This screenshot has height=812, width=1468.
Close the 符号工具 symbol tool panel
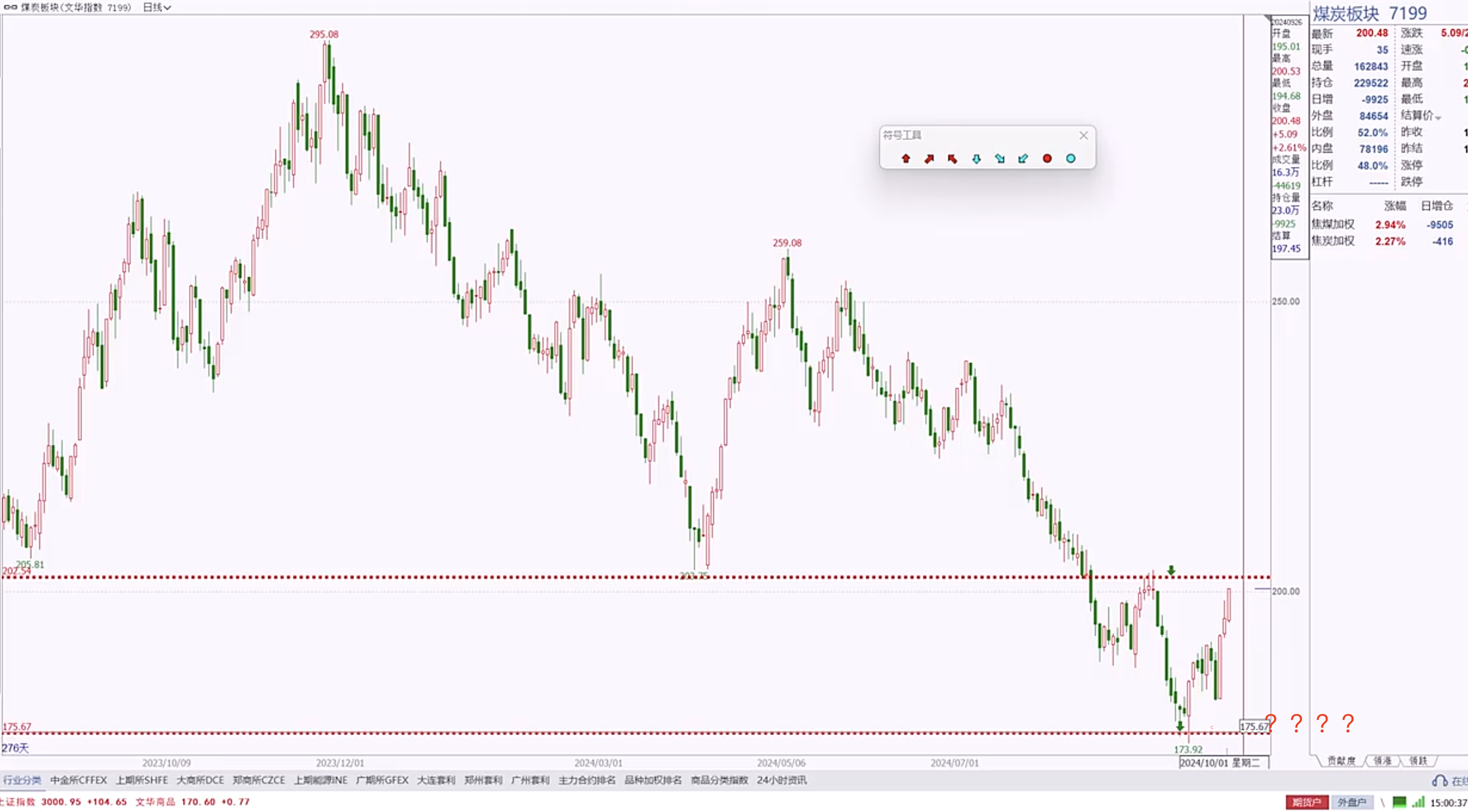pos(1083,136)
